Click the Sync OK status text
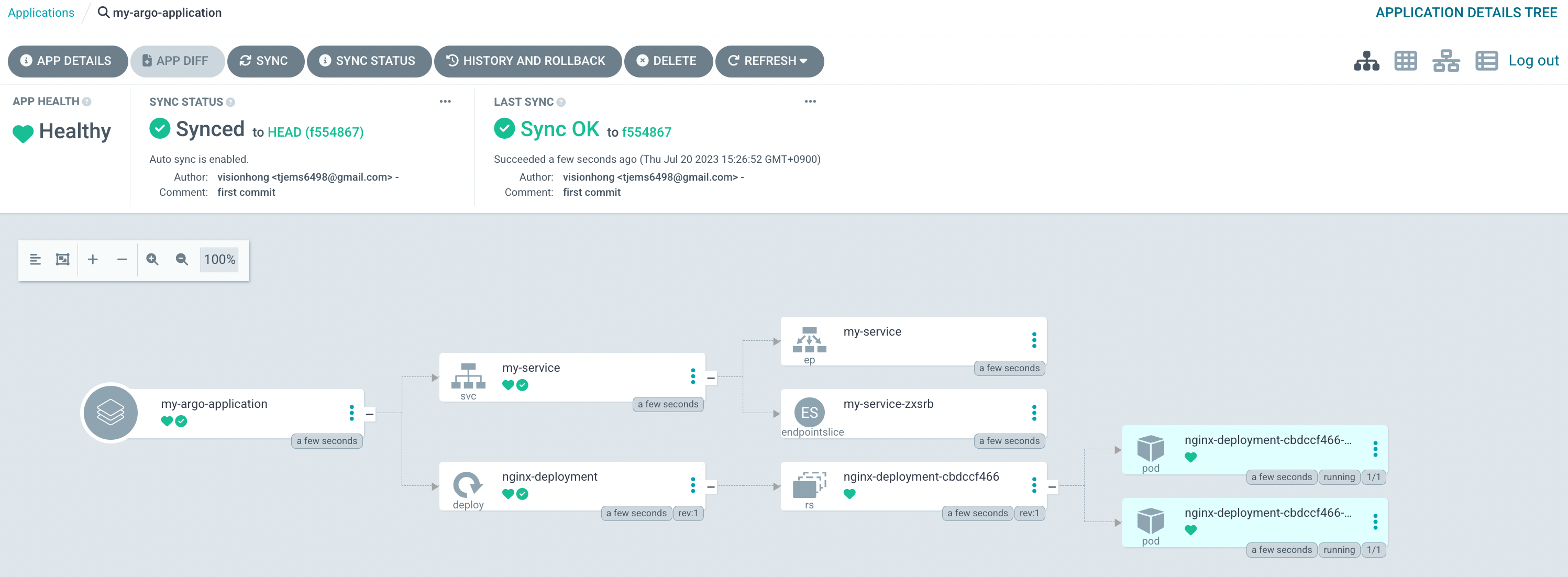The image size is (1568, 577). click(x=559, y=129)
